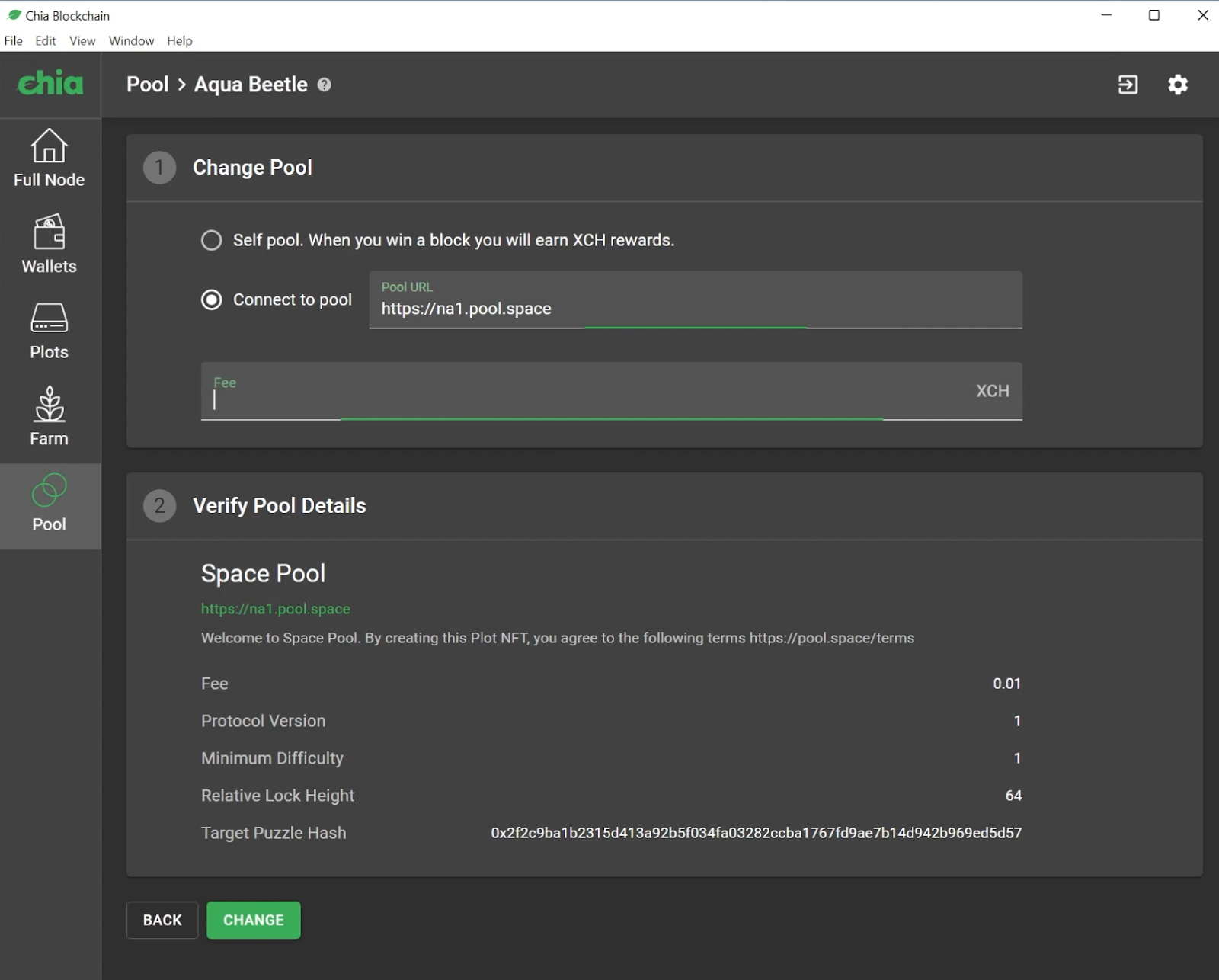Viewport: 1219px width, 980px height.
Task: Open settings with the gear icon
Action: 1178,85
